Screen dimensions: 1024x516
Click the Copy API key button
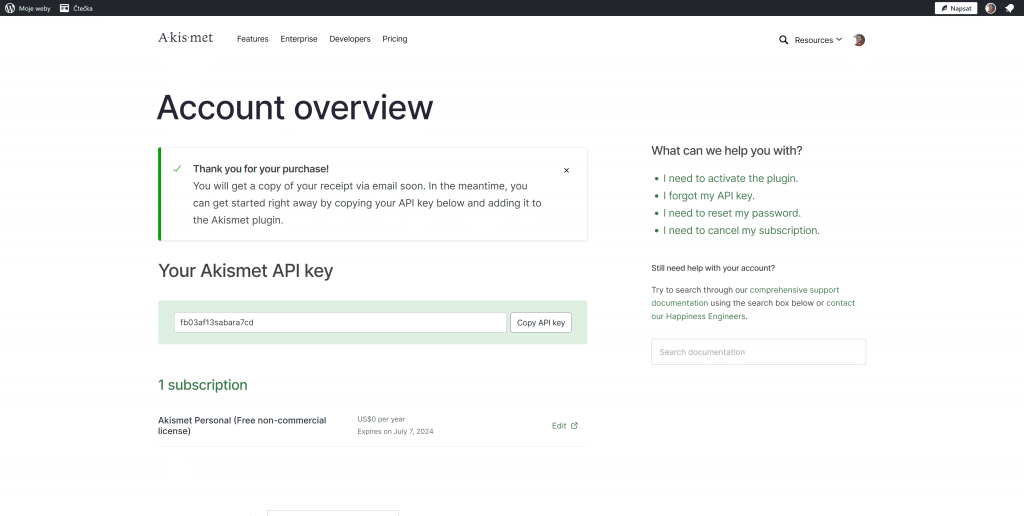tap(541, 323)
